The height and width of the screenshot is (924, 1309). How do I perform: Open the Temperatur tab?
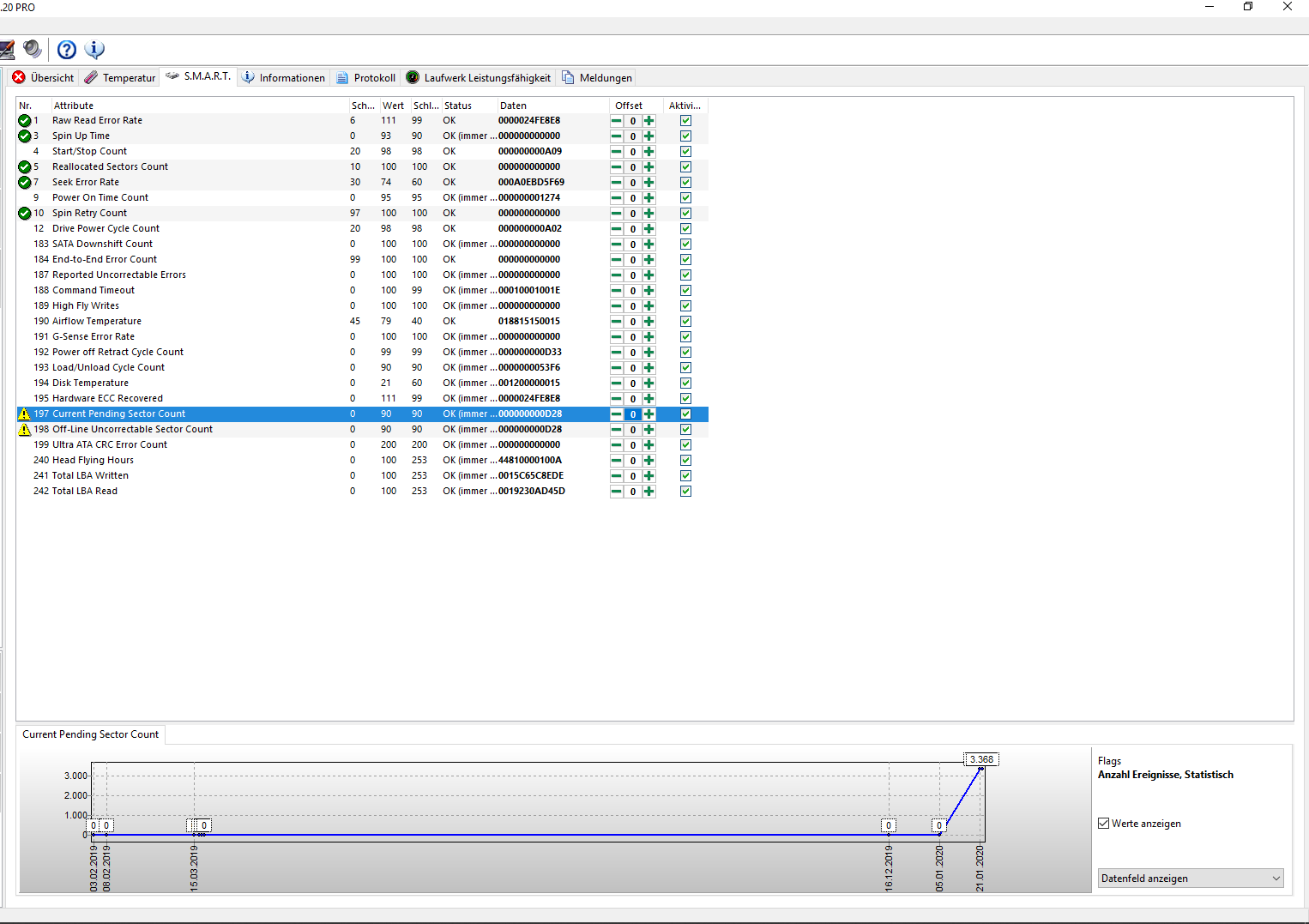pyautogui.click(x=120, y=77)
